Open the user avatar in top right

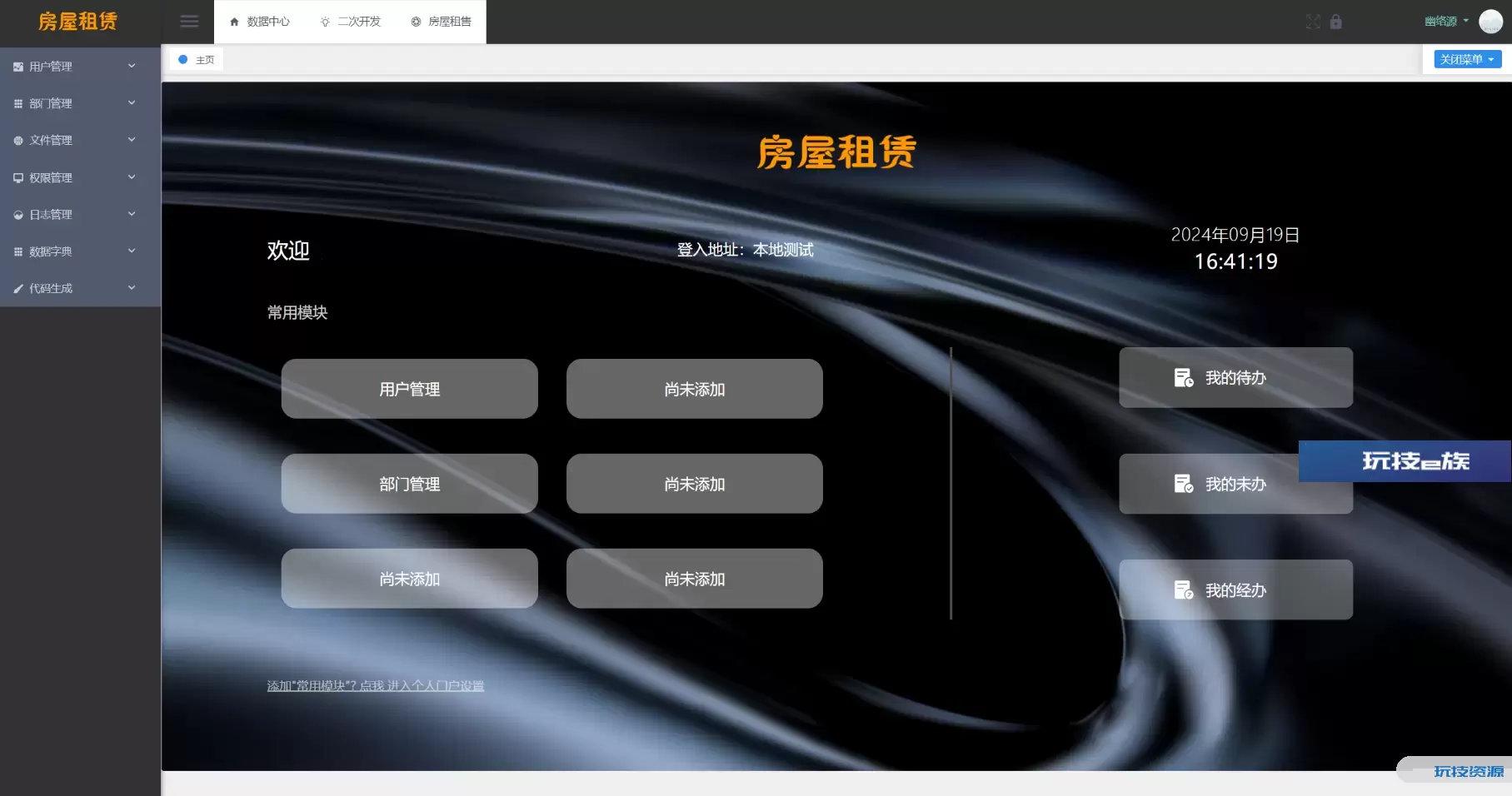tap(1490, 22)
